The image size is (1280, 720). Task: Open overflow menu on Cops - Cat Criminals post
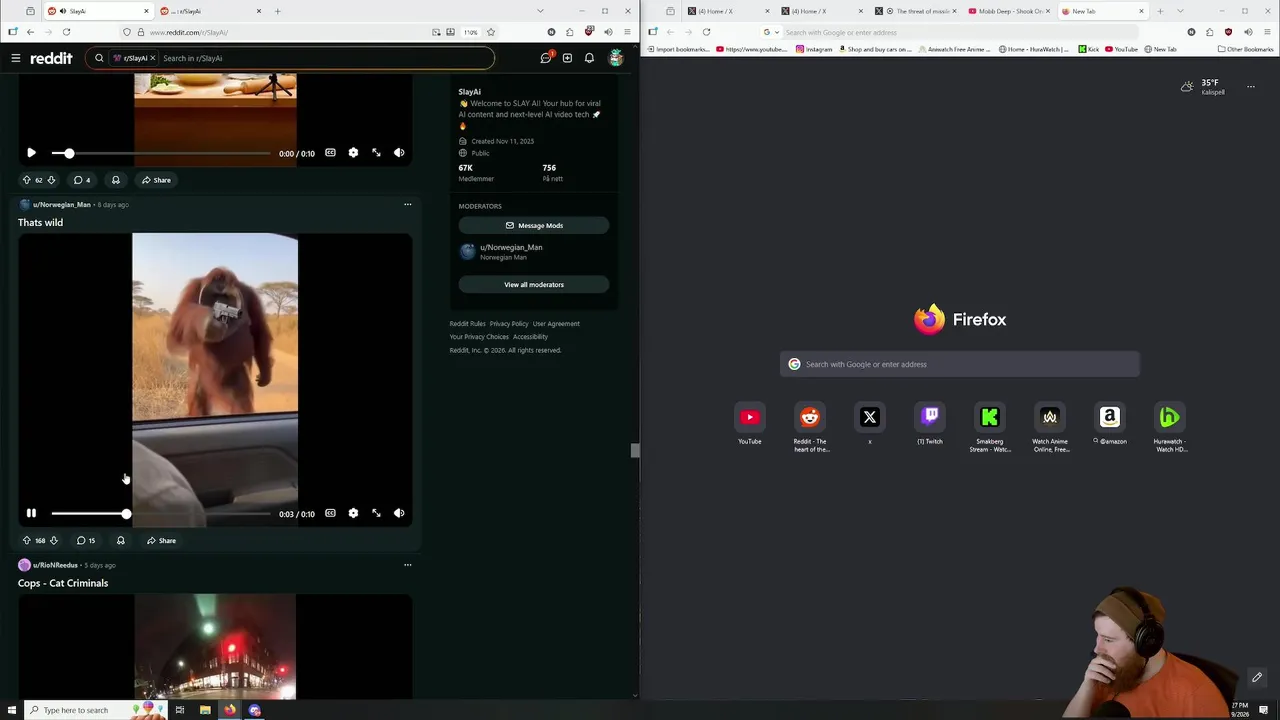coord(407,565)
